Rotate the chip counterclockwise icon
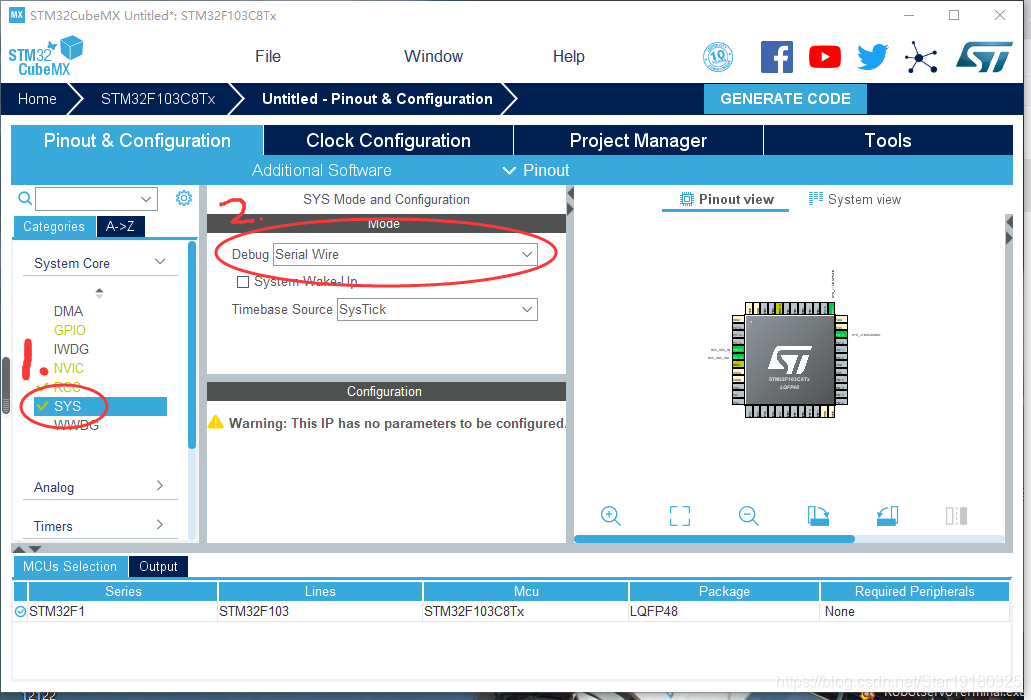Viewport: 1031px width, 700px height. (x=887, y=516)
